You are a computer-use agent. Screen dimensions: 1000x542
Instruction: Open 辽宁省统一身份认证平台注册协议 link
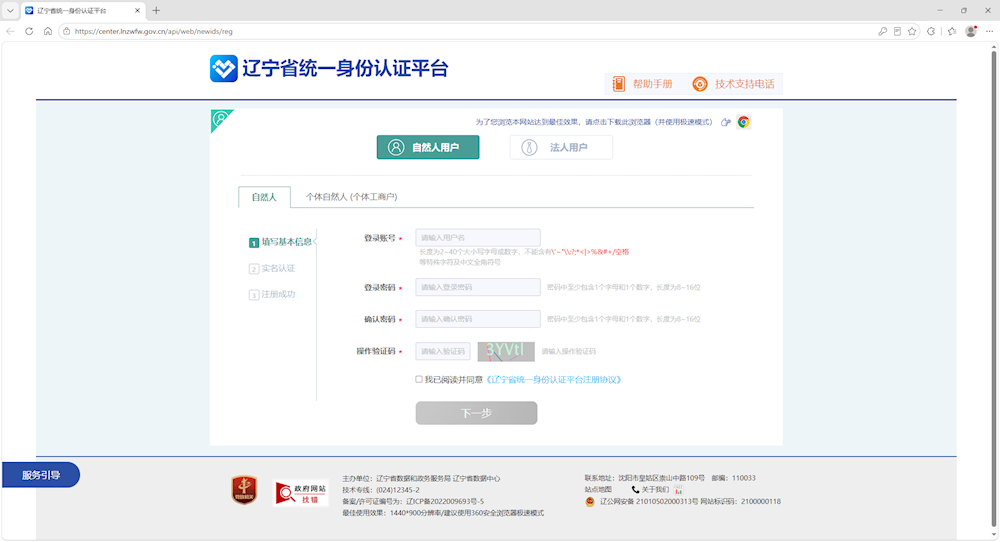554,379
